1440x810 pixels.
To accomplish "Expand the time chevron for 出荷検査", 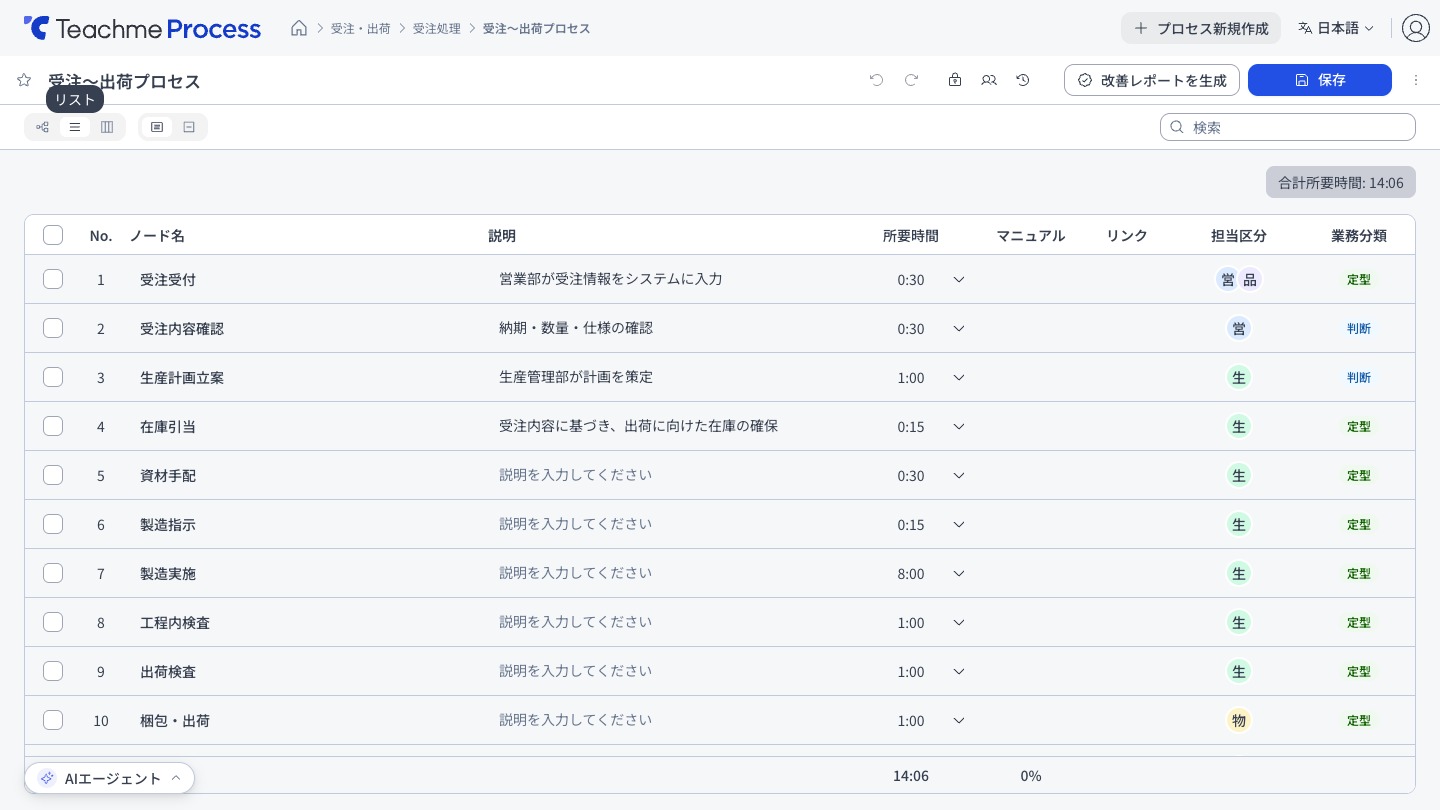I will click(x=959, y=671).
